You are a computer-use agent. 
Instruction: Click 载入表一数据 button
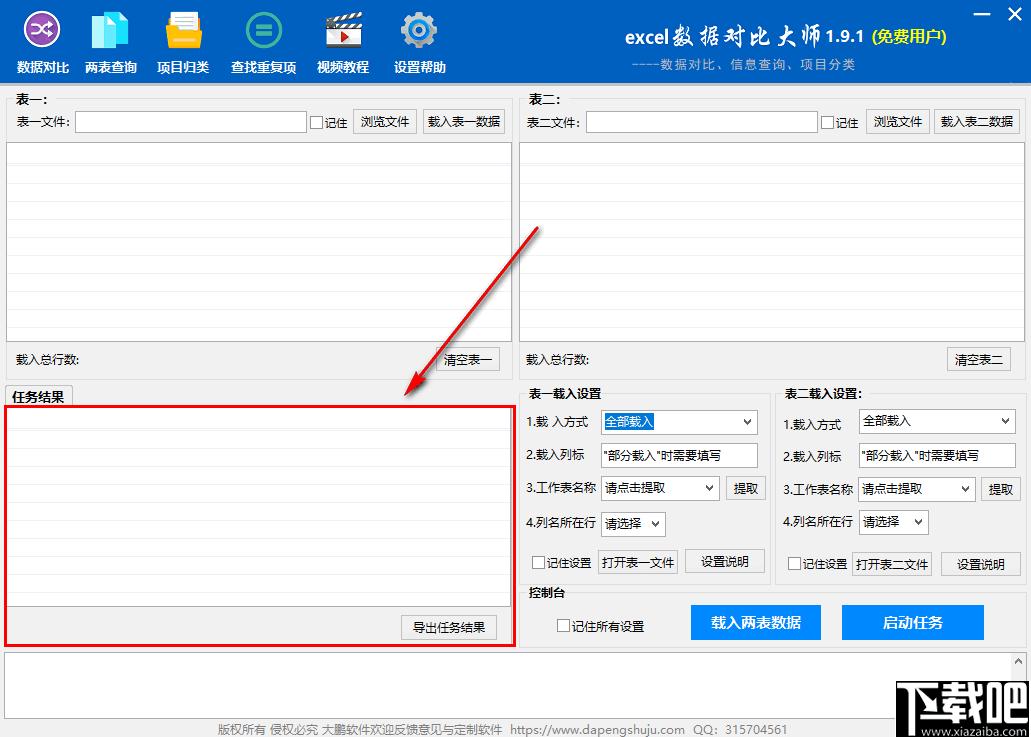pos(464,122)
